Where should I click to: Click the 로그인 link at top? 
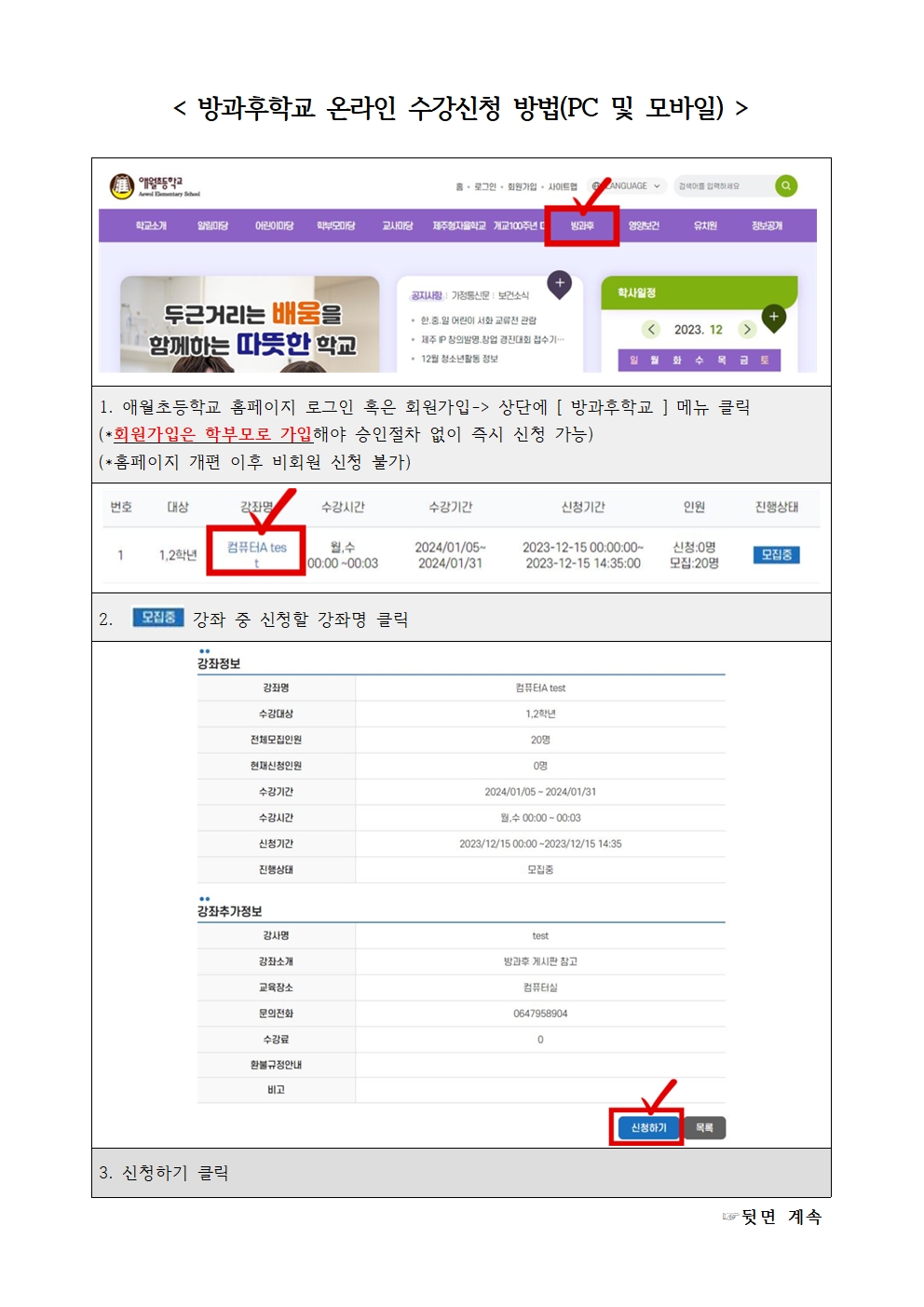click(x=485, y=187)
